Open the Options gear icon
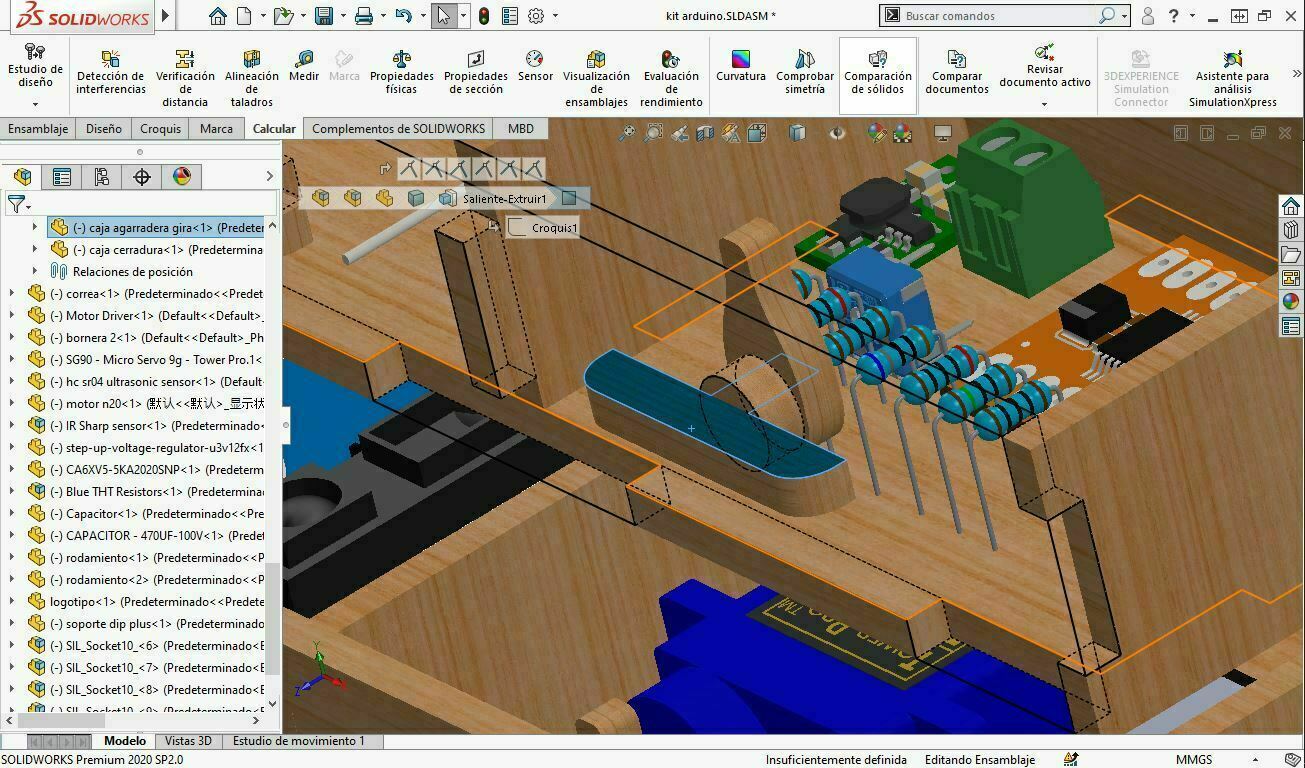This screenshot has height=768, width=1305. click(x=536, y=16)
